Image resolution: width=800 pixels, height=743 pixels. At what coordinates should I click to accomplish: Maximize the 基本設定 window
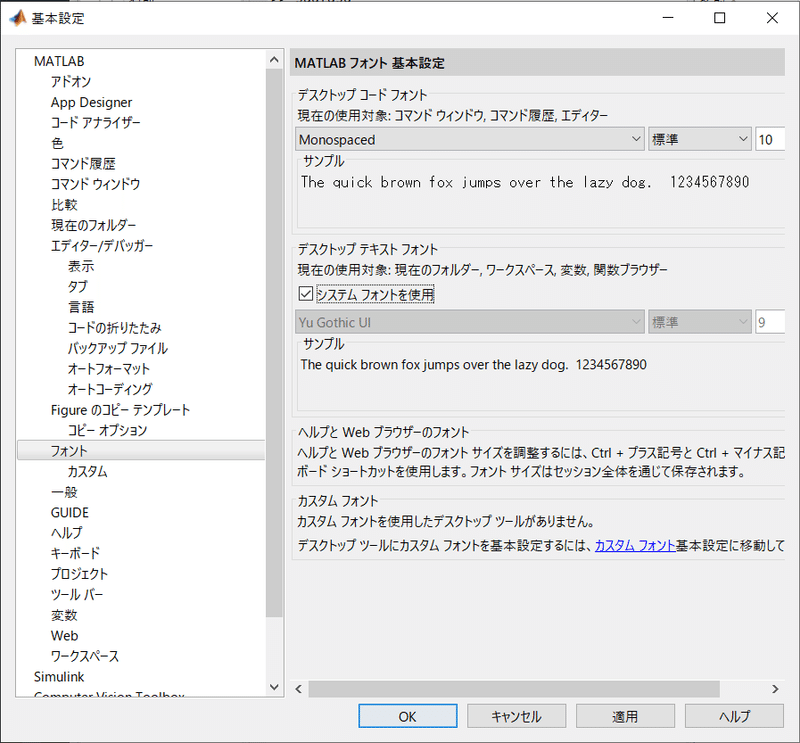(x=719, y=18)
